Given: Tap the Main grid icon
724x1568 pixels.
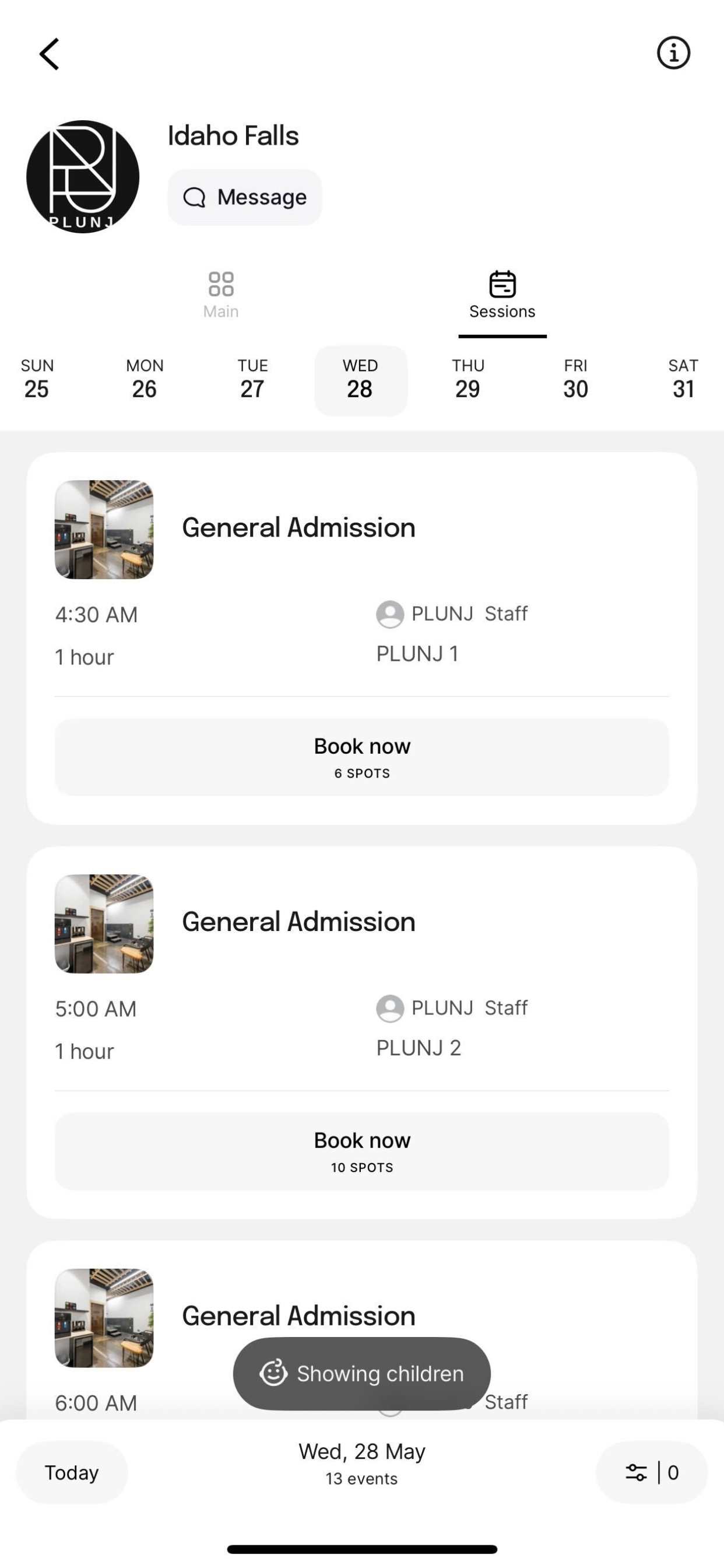Looking at the screenshot, I should click(221, 283).
